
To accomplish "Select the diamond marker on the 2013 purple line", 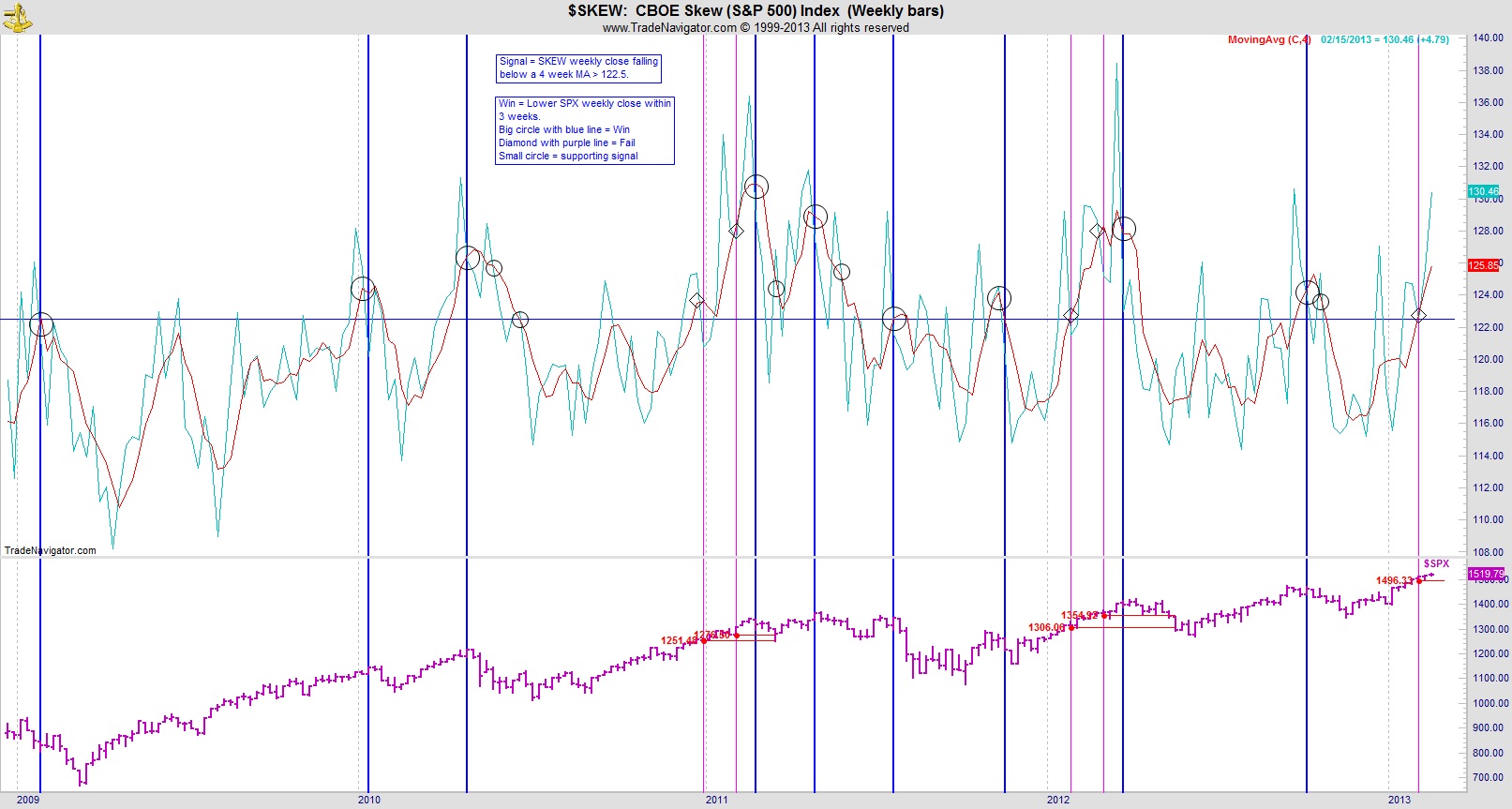I will pyautogui.click(x=1419, y=316).
